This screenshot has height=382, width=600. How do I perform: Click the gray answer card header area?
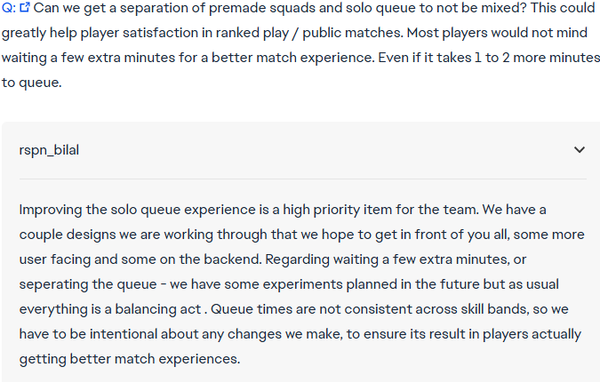tap(303, 150)
